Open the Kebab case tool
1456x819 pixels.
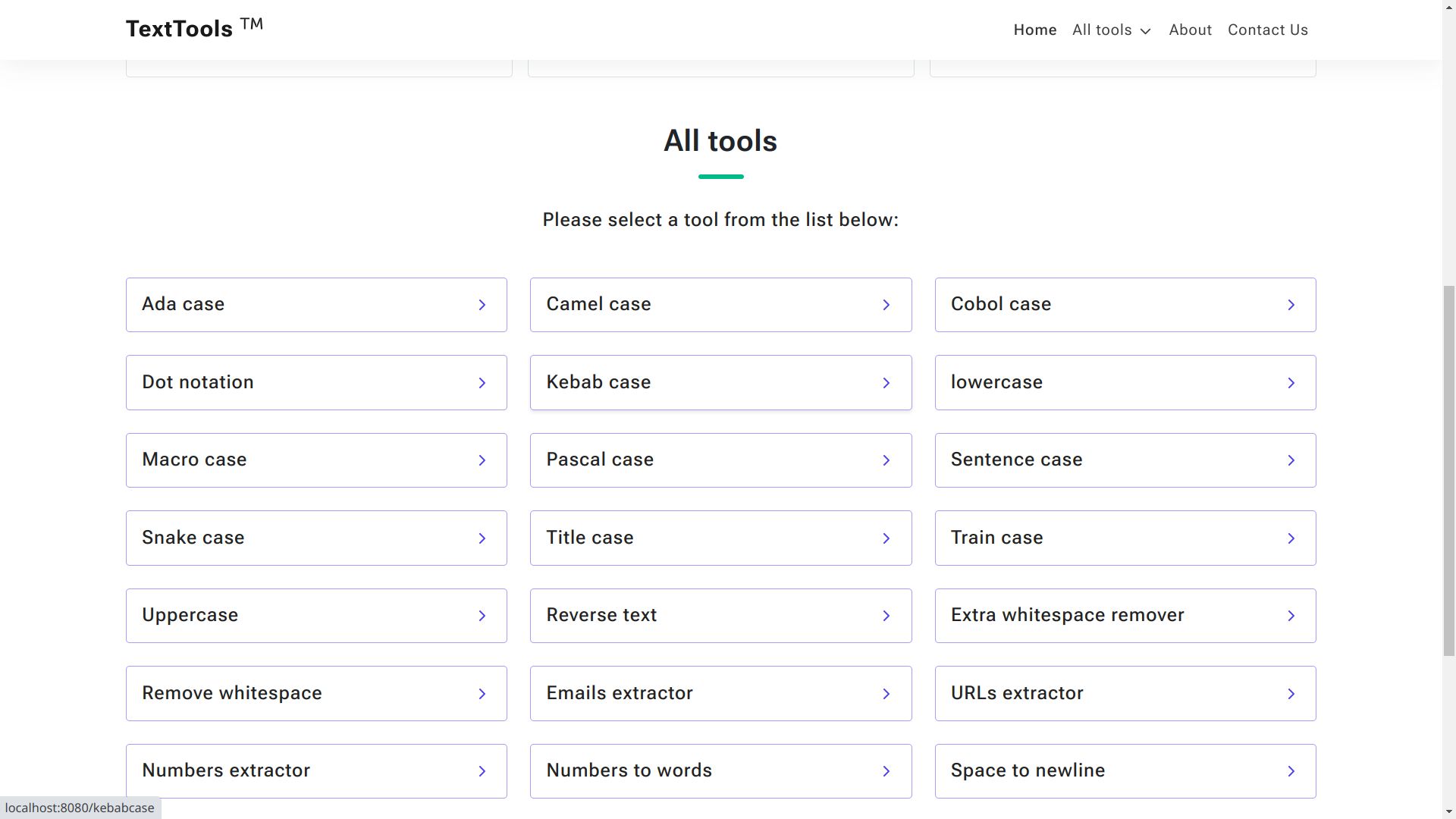pos(720,382)
